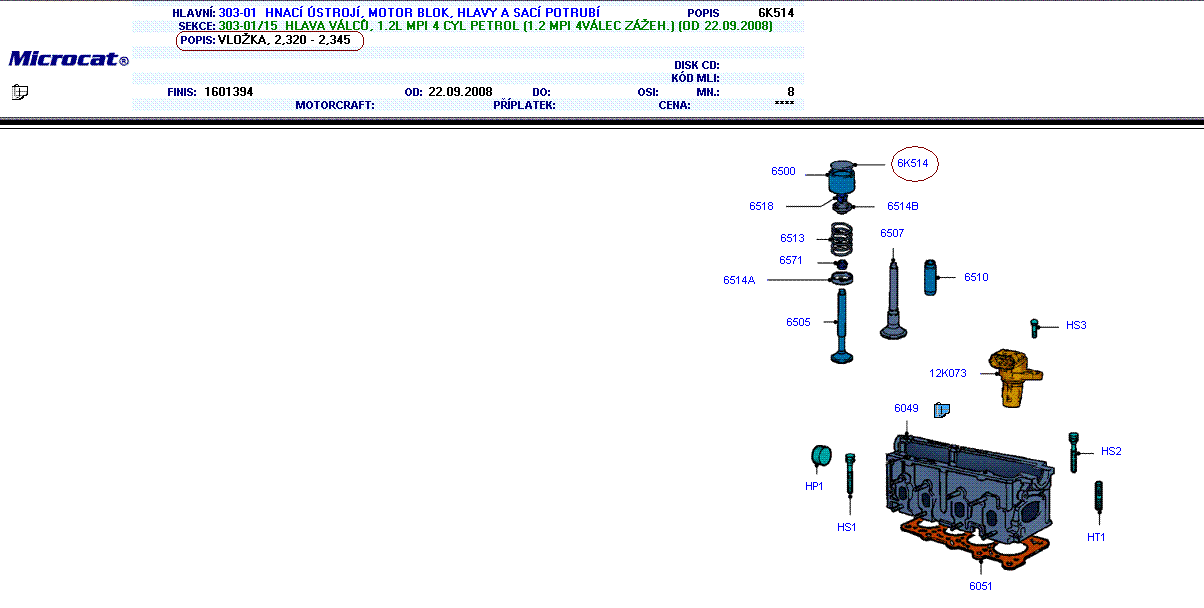Click the small blue note icon beside 6049
This screenshot has height=608, width=1204.
click(941, 409)
